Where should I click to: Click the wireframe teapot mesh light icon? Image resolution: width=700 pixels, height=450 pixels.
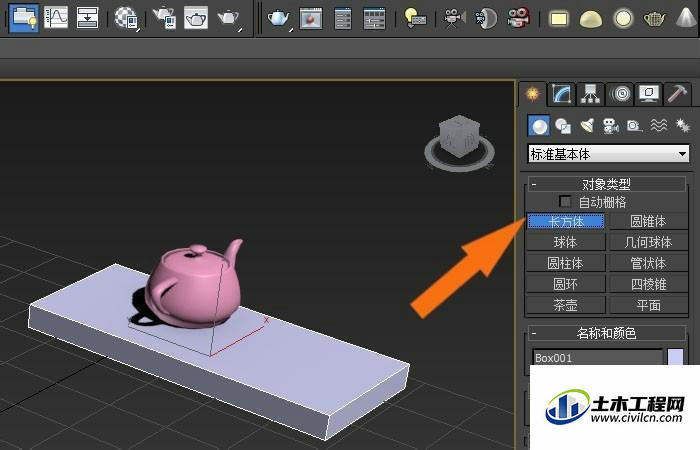654,19
